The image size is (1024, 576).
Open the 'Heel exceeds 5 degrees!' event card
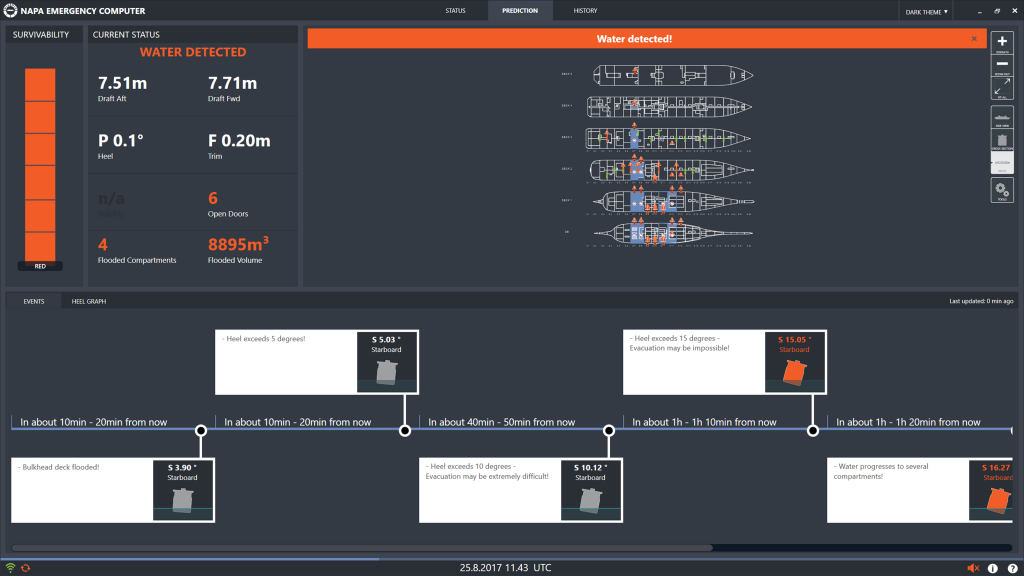tap(317, 362)
